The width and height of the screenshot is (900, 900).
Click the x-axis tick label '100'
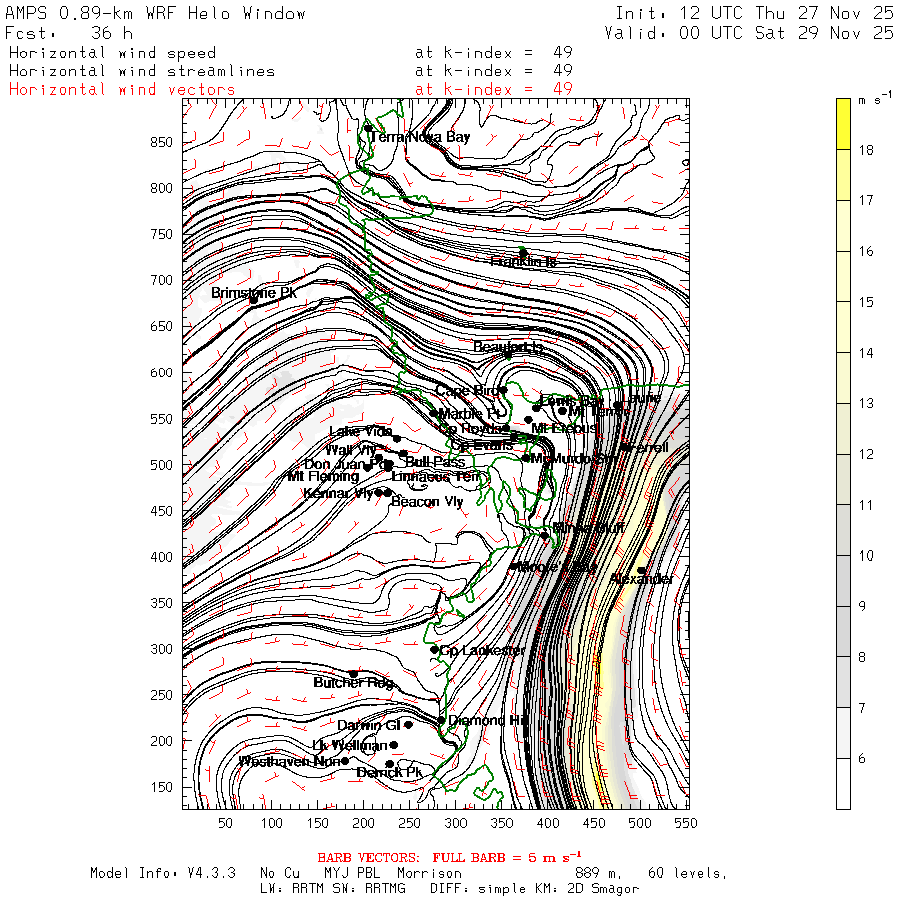click(x=271, y=823)
